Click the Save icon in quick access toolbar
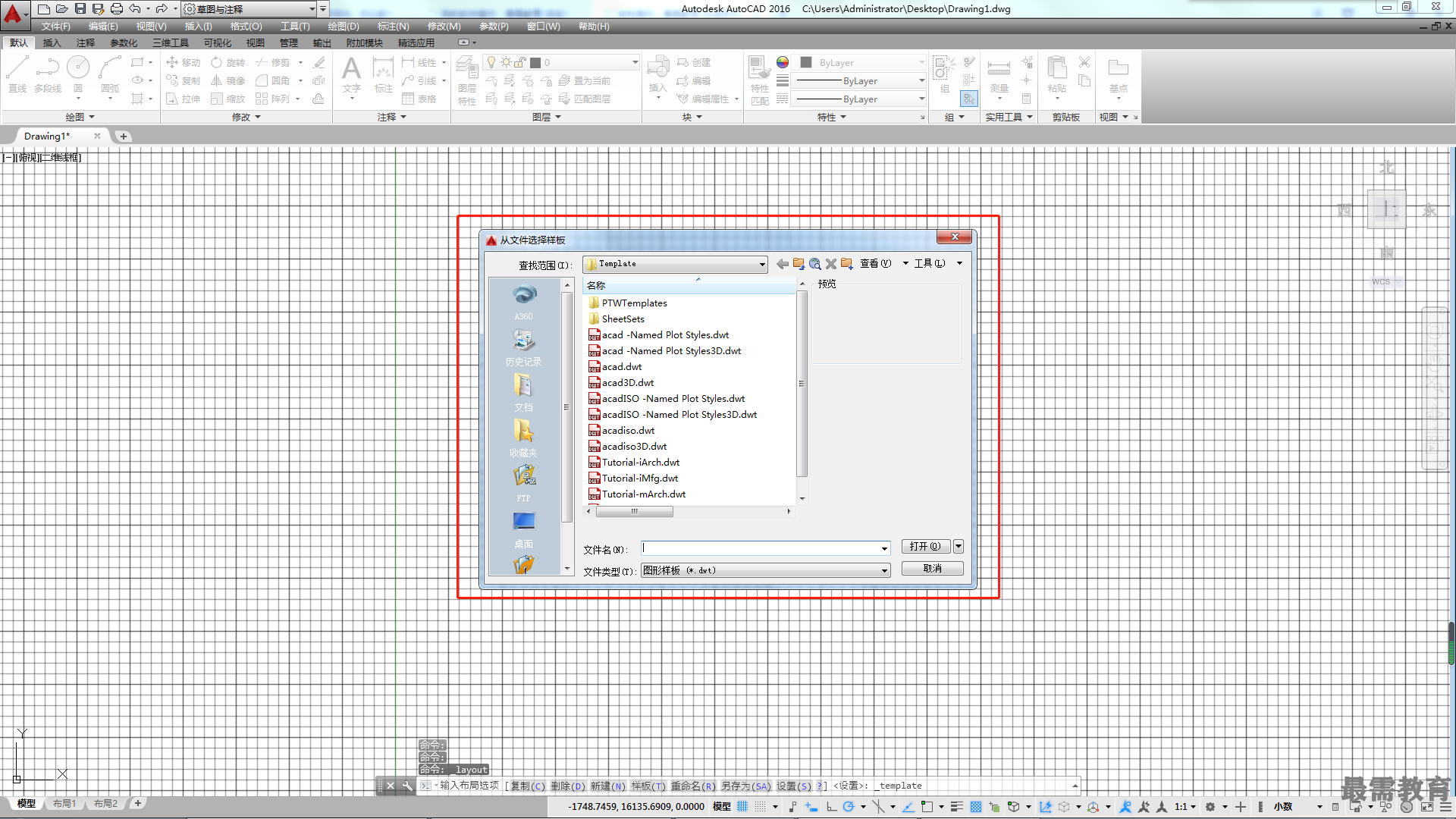The height and width of the screenshot is (819, 1456). pyautogui.click(x=80, y=9)
